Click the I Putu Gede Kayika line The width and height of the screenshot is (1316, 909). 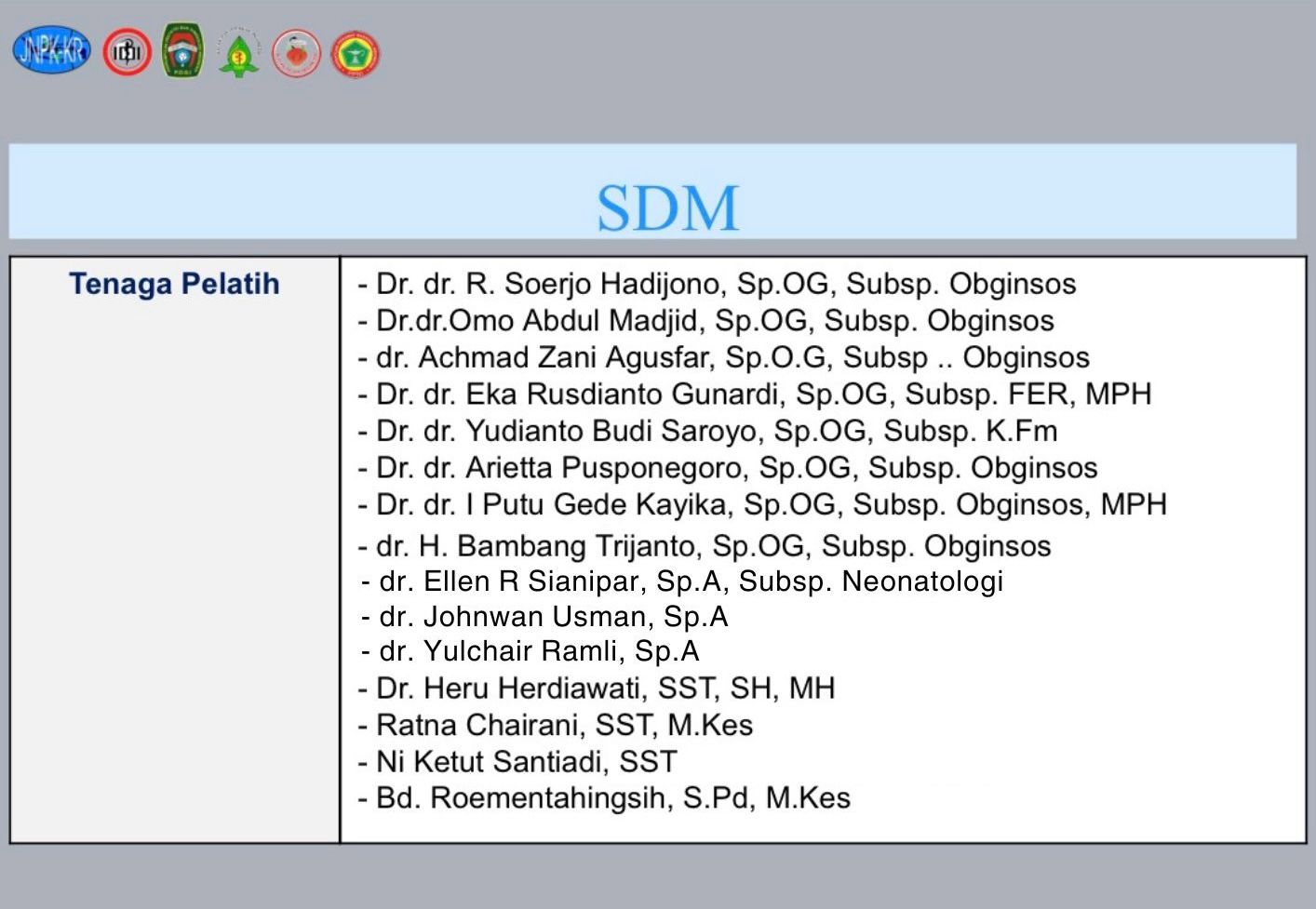click(x=762, y=504)
